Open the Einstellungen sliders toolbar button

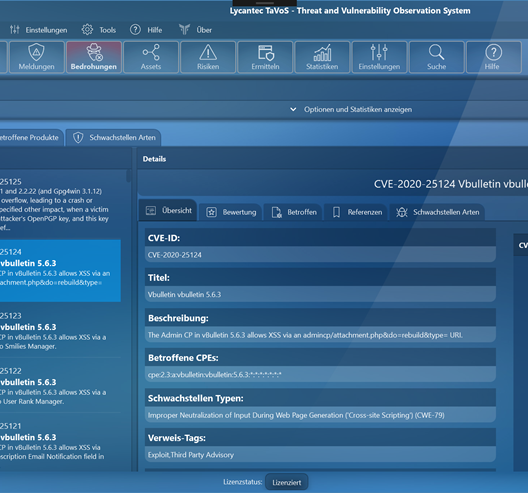pyautogui.click(x=380, y=57)
